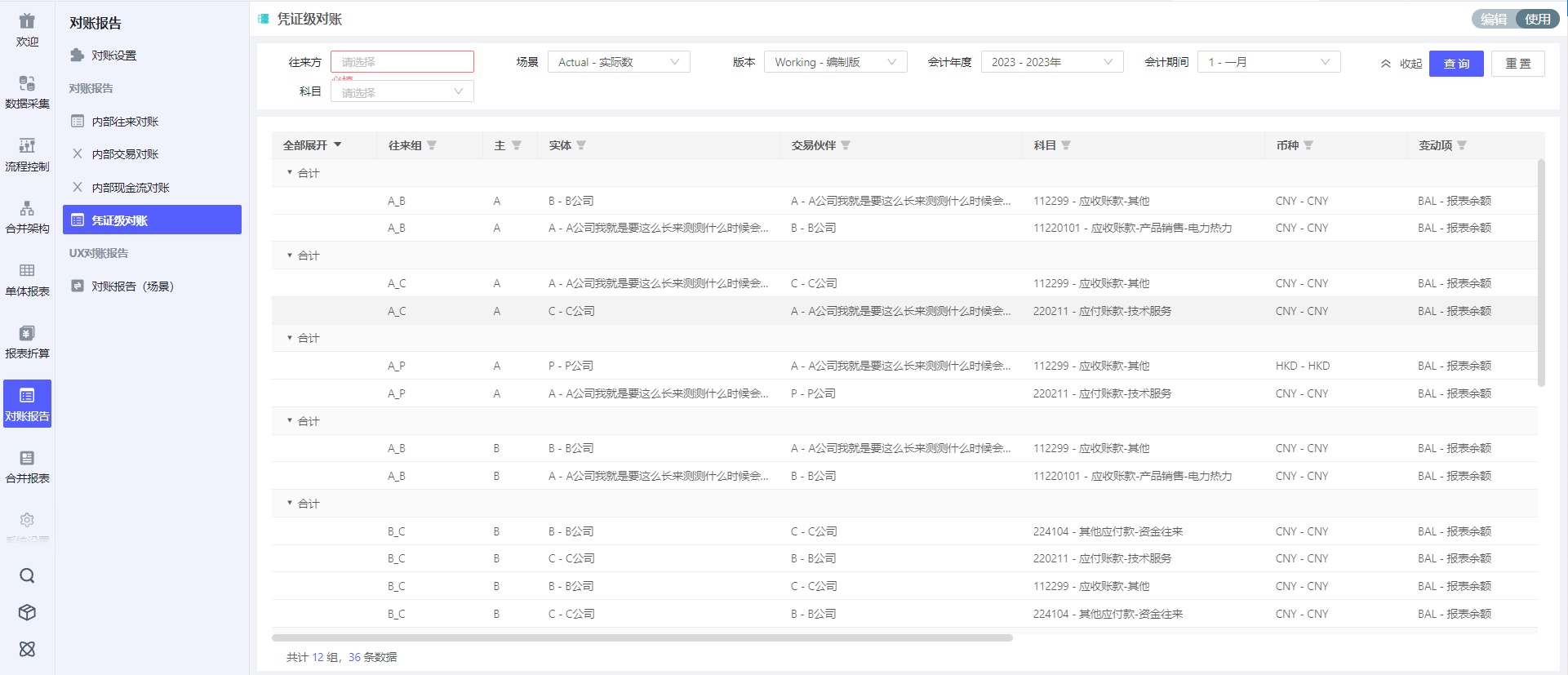Open the 场景 dropdown showing Actual
The image size is (1568, 675).
pyautogui.click(x=618, y=62)
